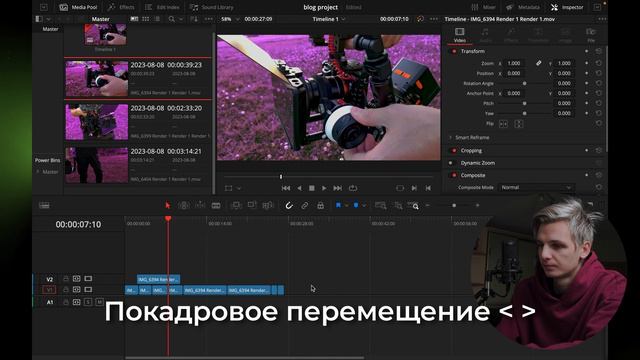The image size is (640, 360).
Task: Choose the Dynamic Trim Mode tool
Action: [200, 205]
